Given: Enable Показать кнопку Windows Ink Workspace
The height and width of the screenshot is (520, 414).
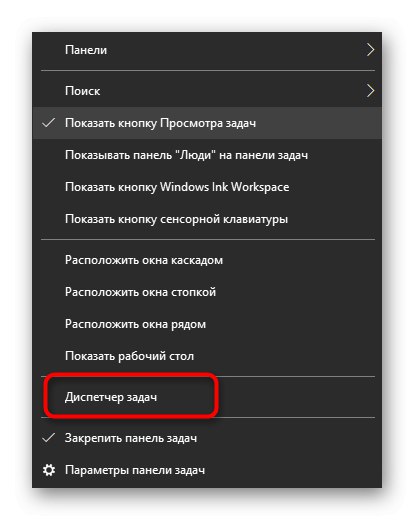Looking at the screenshot, I should (207, 187).
